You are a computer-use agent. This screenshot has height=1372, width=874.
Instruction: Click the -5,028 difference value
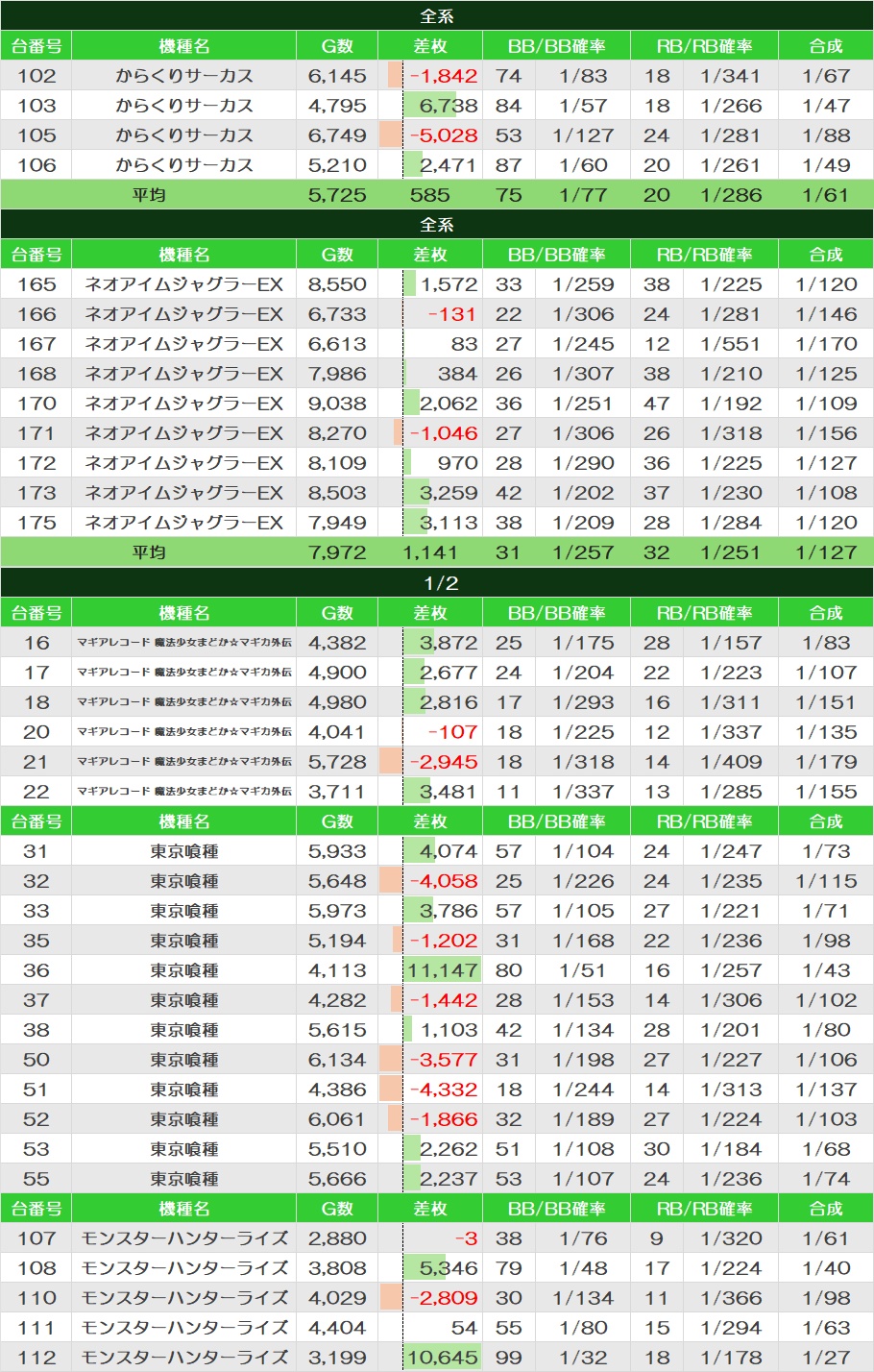(x=444, y=135)
